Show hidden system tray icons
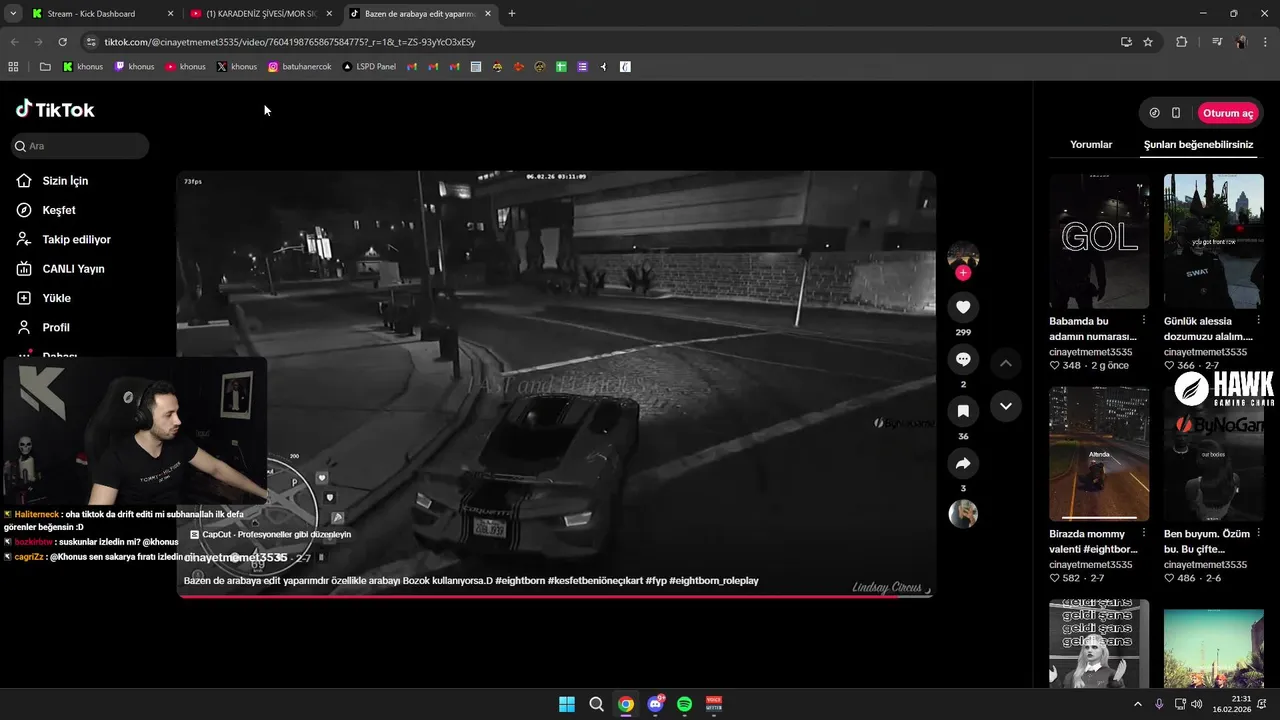This screenshot has height=720, width=1280. point(1137,704)
